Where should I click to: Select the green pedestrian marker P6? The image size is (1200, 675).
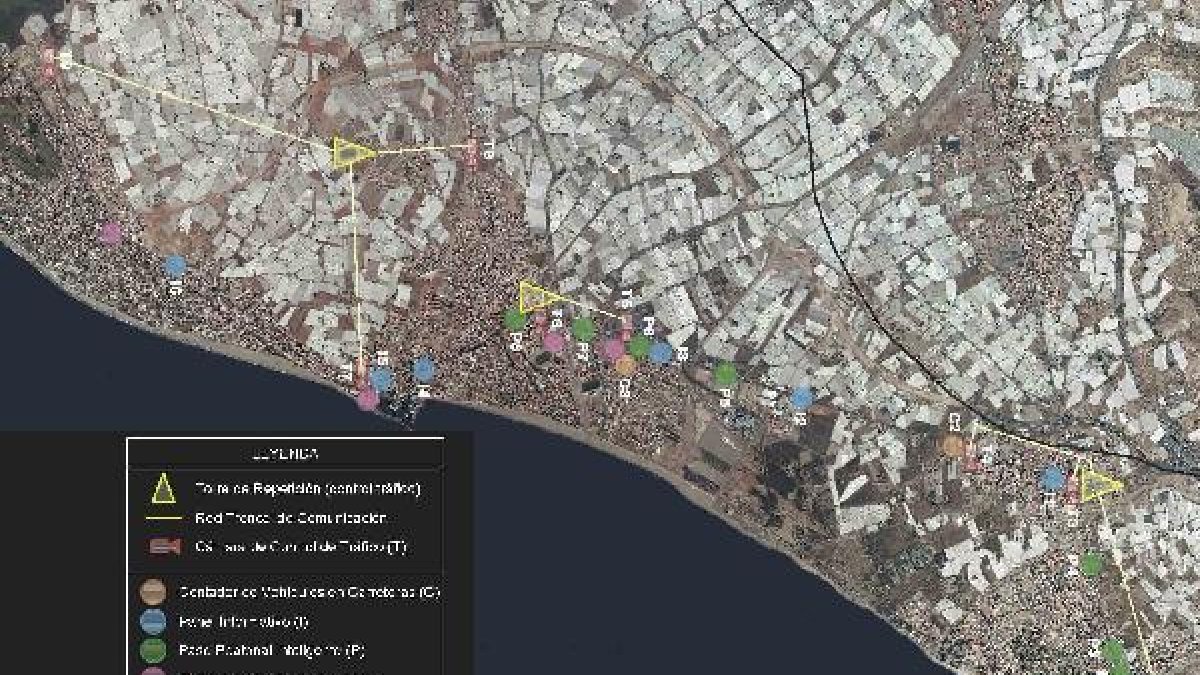(x=514, y=320)
